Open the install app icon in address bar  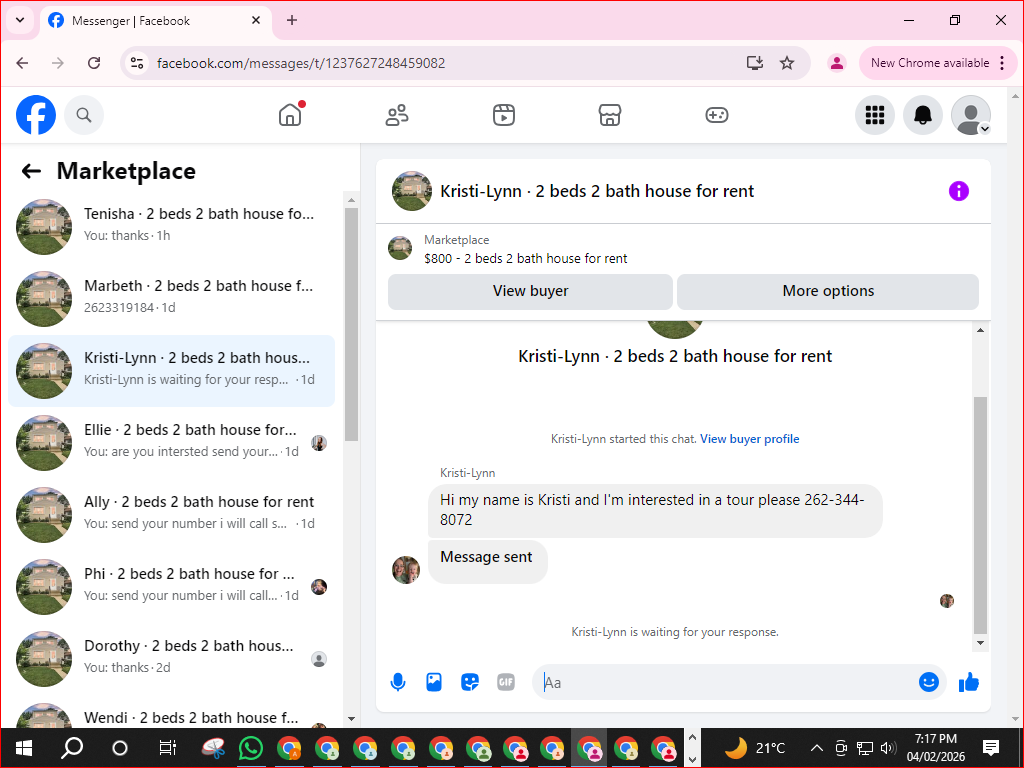click(x=754, y=63)
